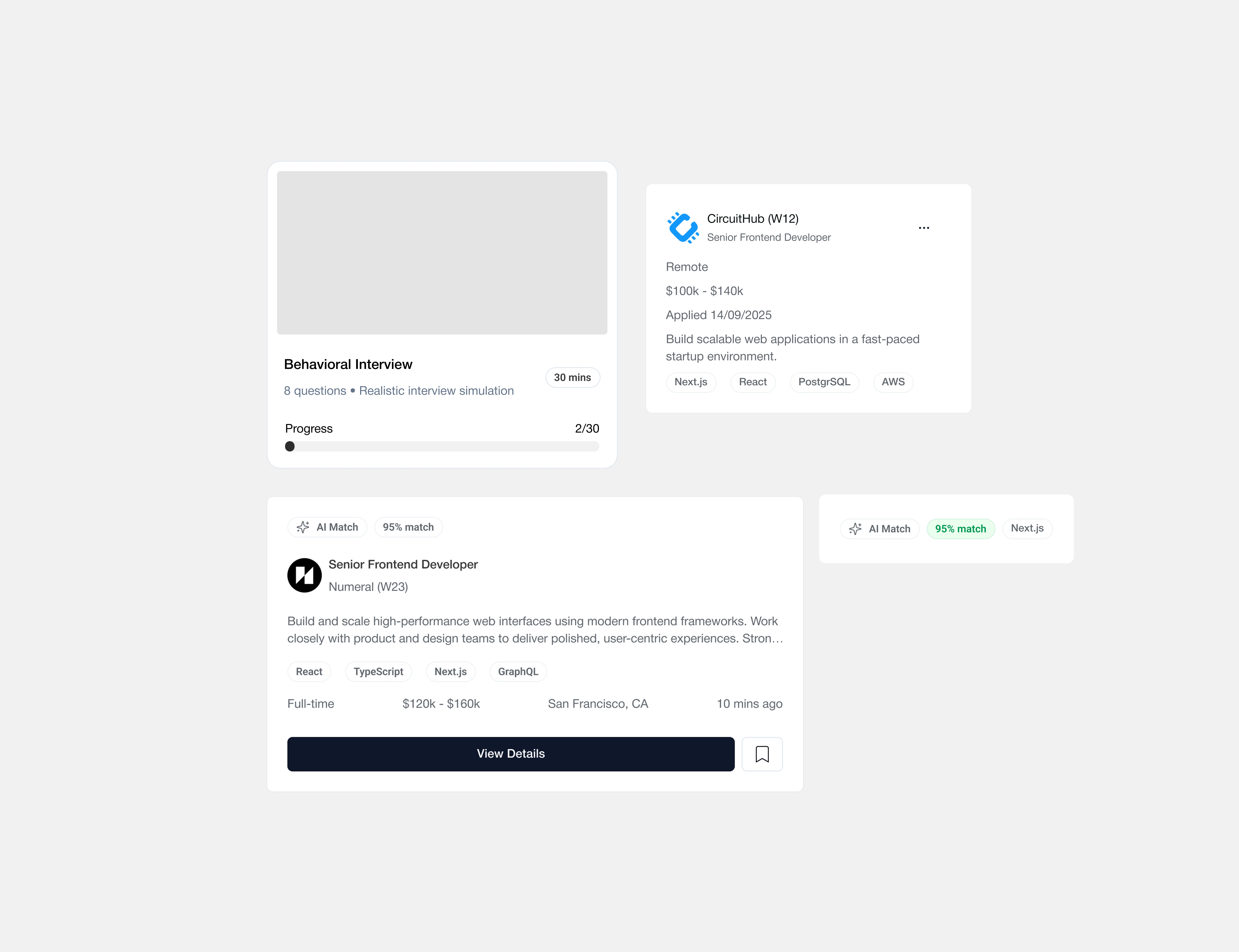Click the Behavioral Interview title
The image size is (1239, 952).
click(348, 364)
